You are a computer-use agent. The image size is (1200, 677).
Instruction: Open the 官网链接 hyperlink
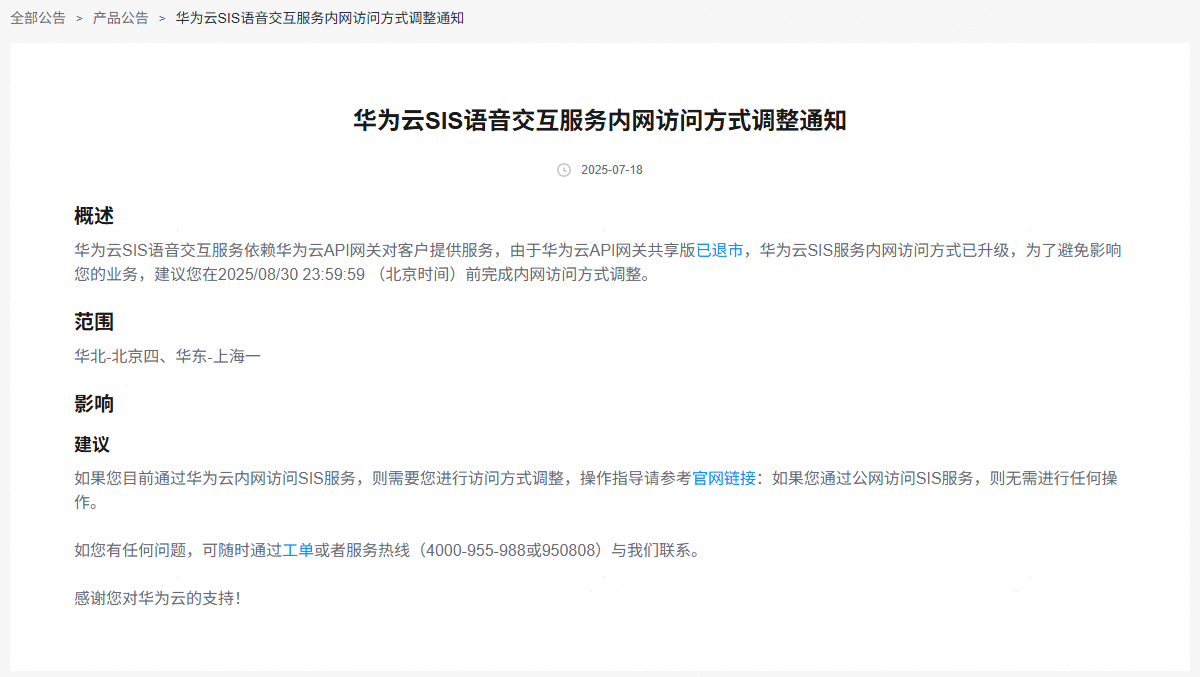725,478
